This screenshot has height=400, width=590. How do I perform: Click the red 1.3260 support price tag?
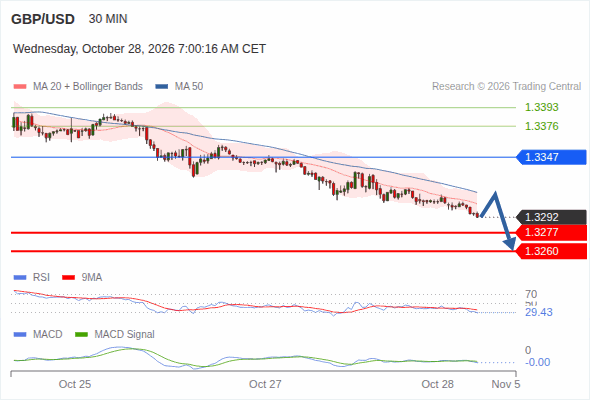[x=551, y=251]
